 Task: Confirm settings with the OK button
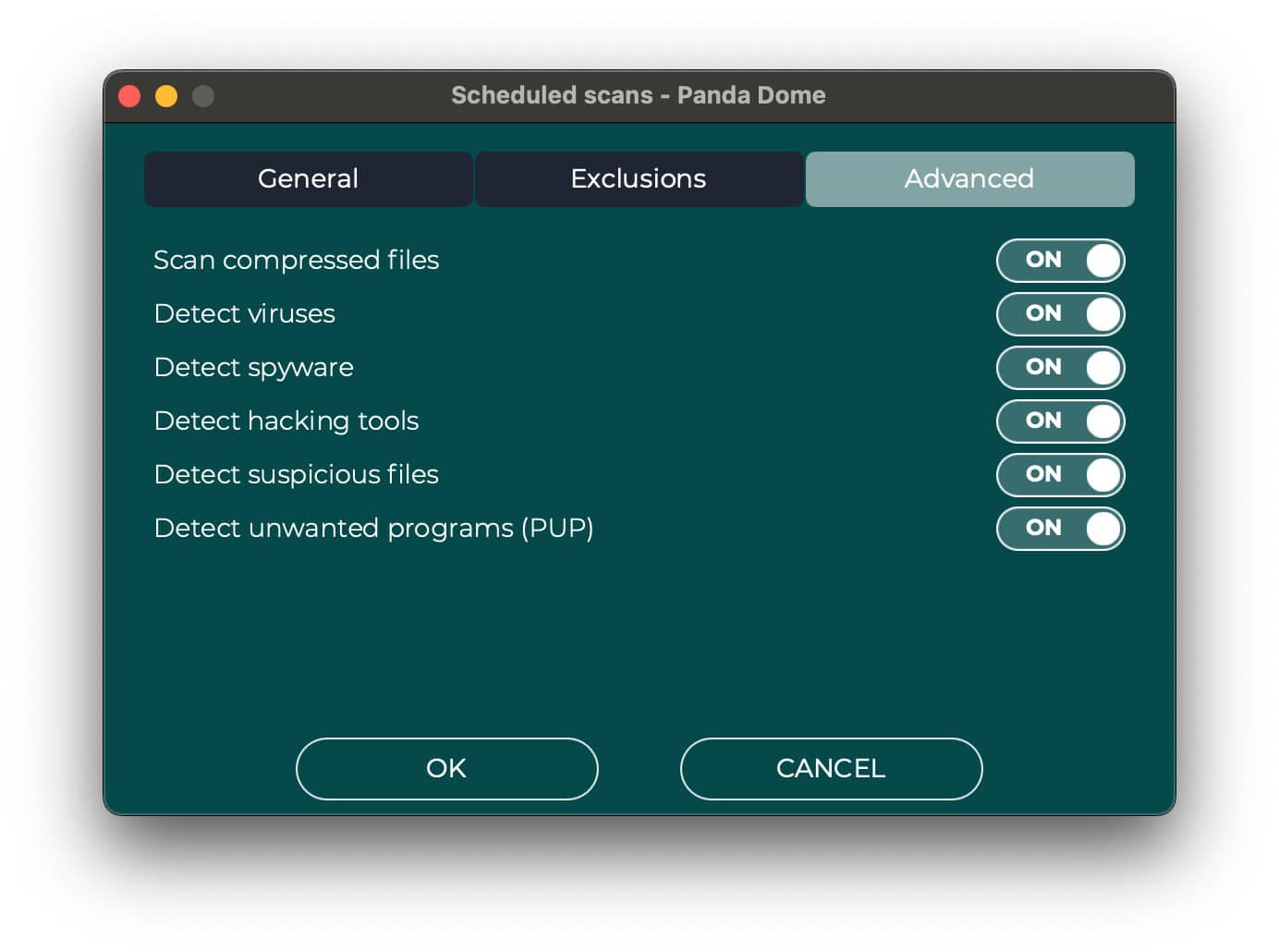click(446, 768)
